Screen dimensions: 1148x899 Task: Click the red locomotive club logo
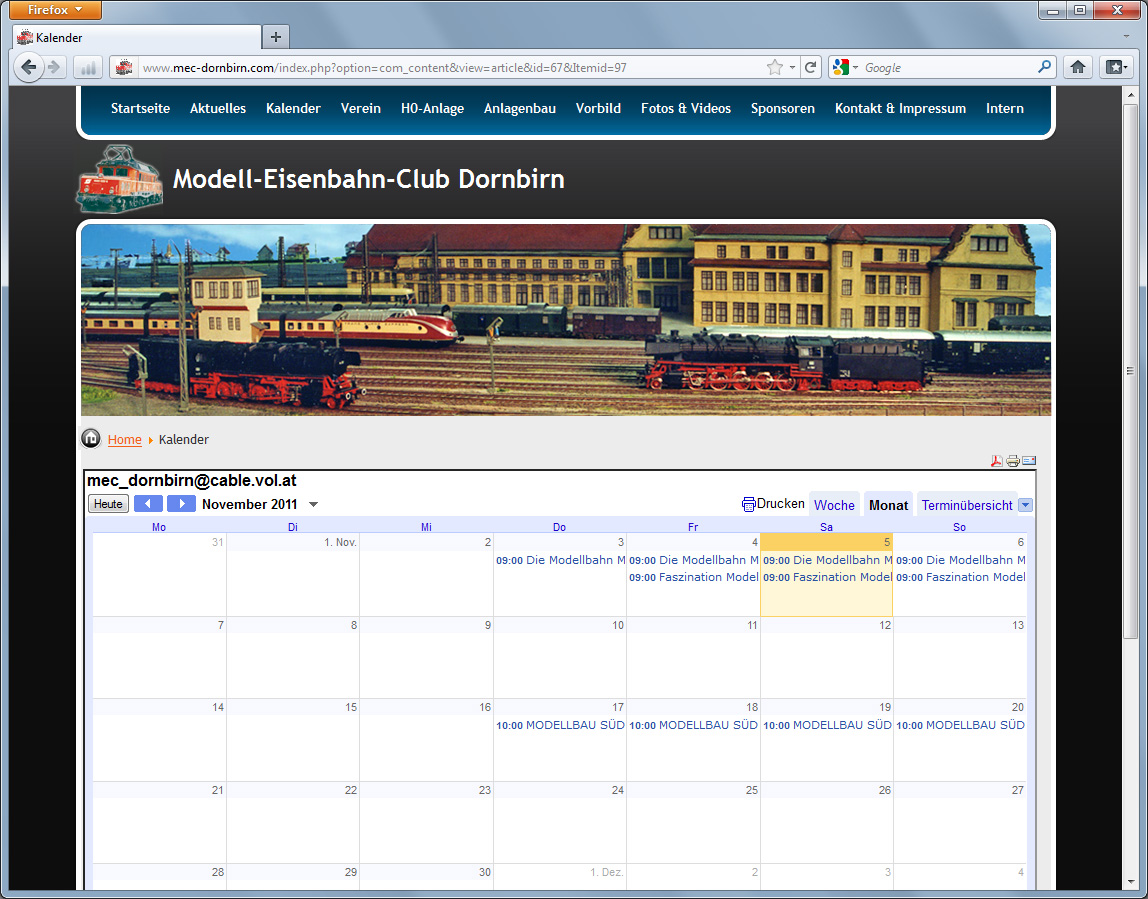119,179
